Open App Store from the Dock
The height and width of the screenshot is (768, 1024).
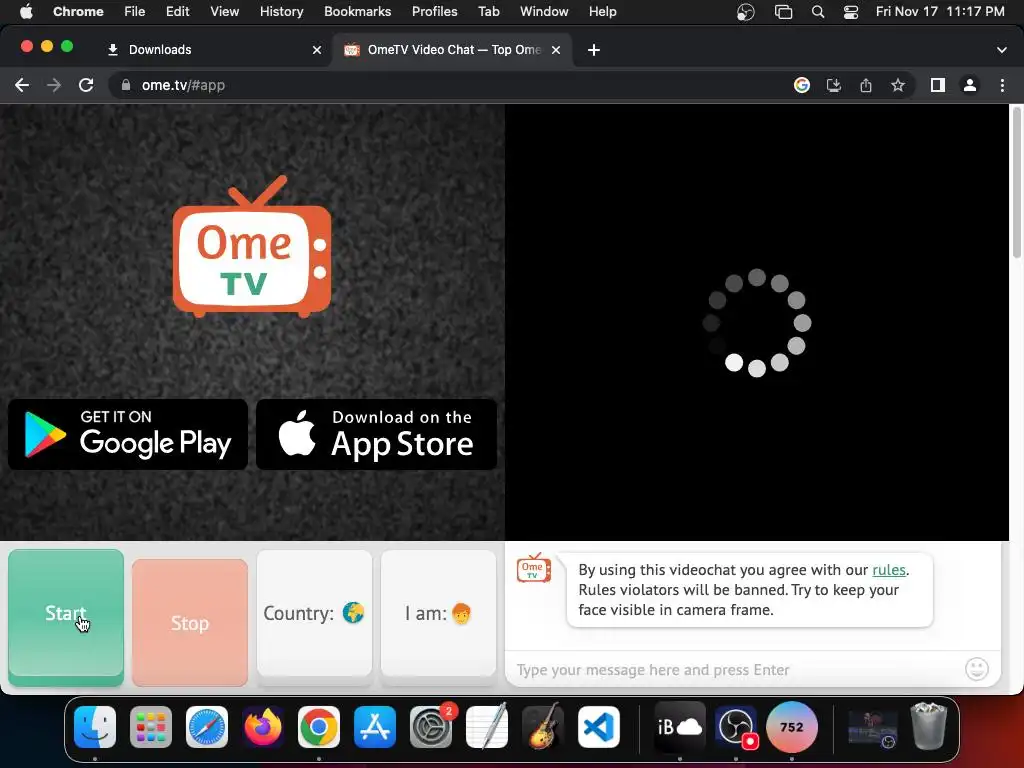coord(375,727)
